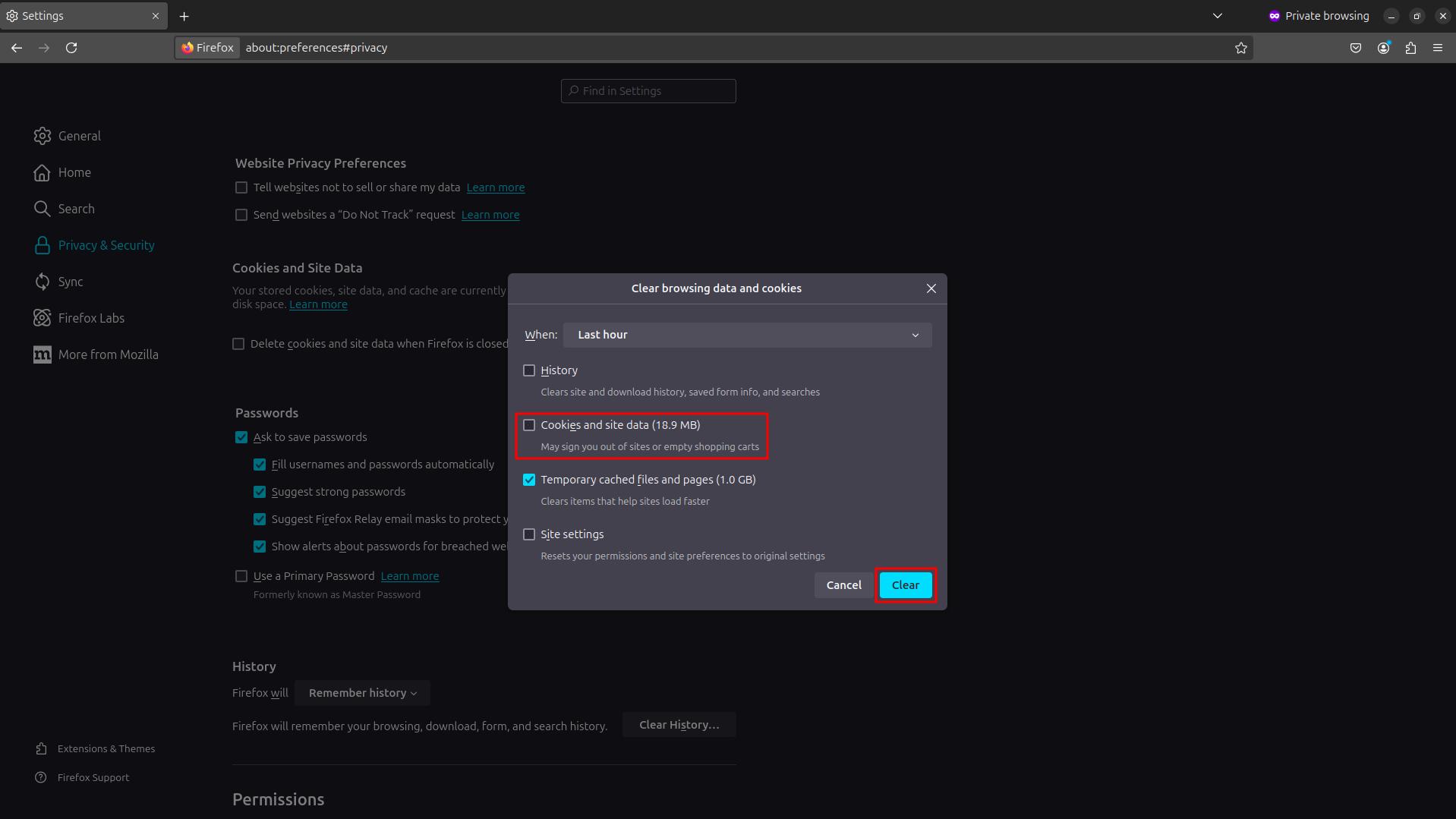Open Firefox Support link

pyautogui.click(x=82, y=777)
